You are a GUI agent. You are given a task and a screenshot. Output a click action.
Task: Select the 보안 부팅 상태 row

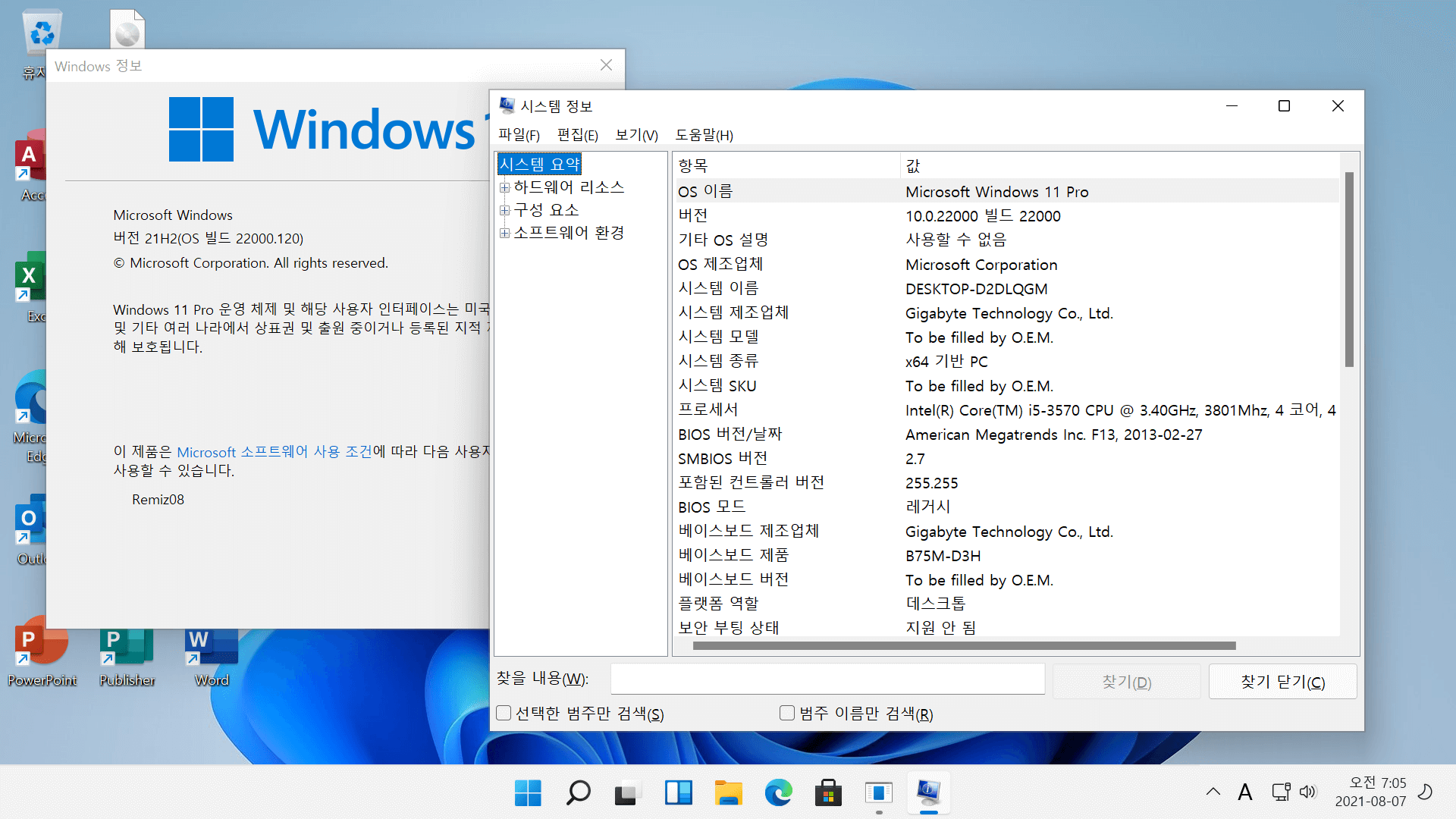pyautogui.click(x=1006, y=627)
